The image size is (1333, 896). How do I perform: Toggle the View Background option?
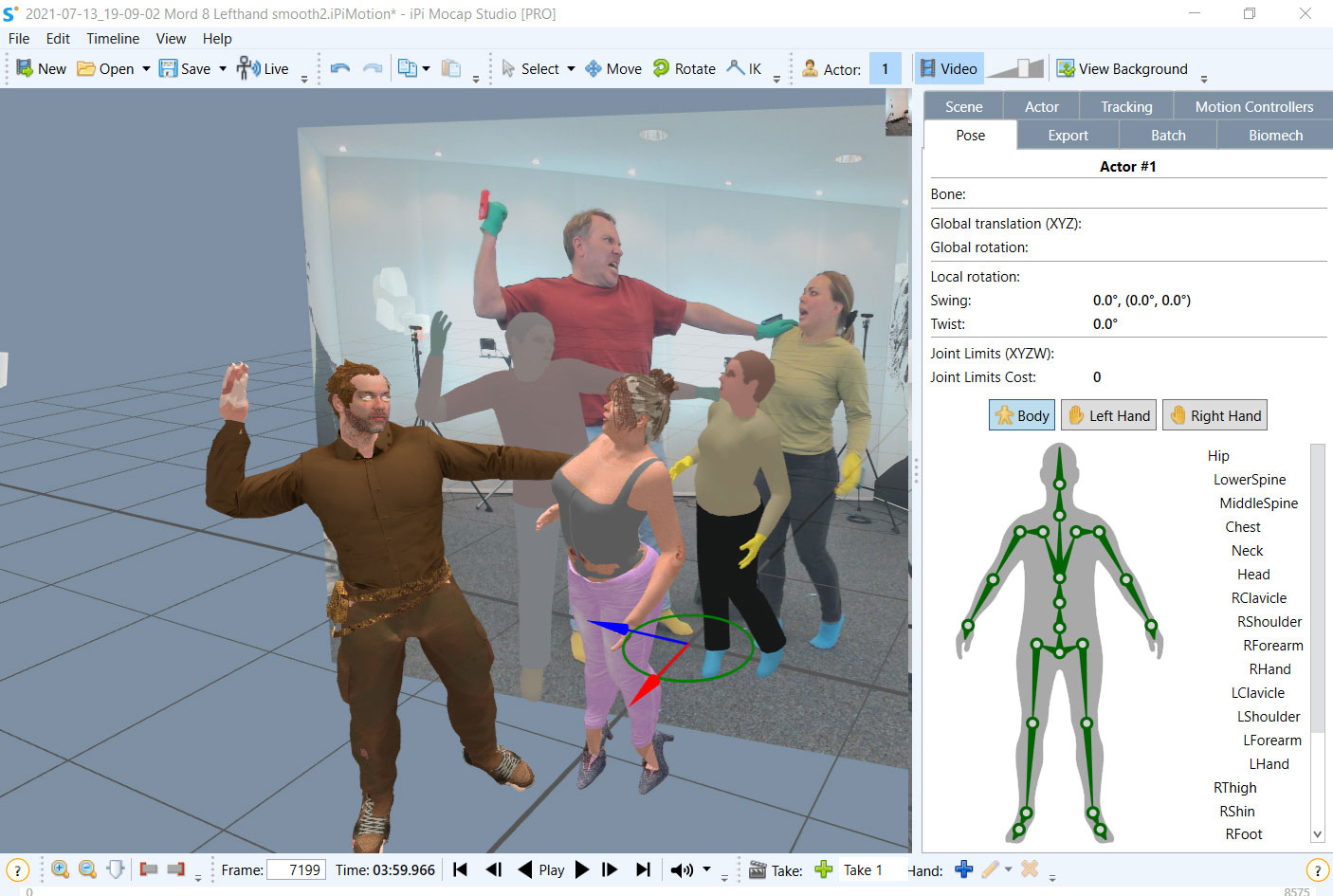pyautogui.click(x=1122, y=68)
